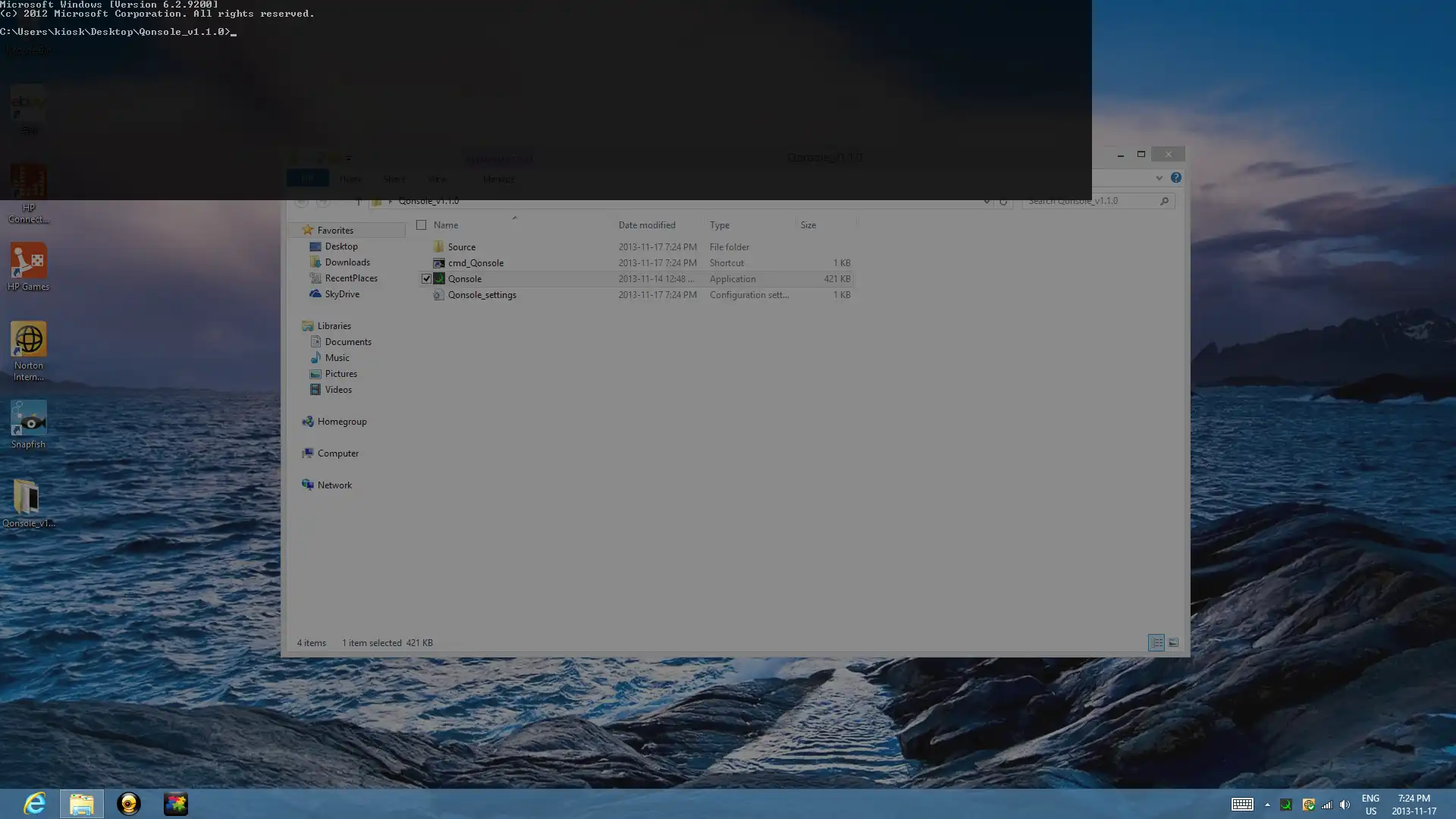The image size is (1456, 819).
Task: Uncheck the Qonsole application checkbox
Action: pos(426,278)
